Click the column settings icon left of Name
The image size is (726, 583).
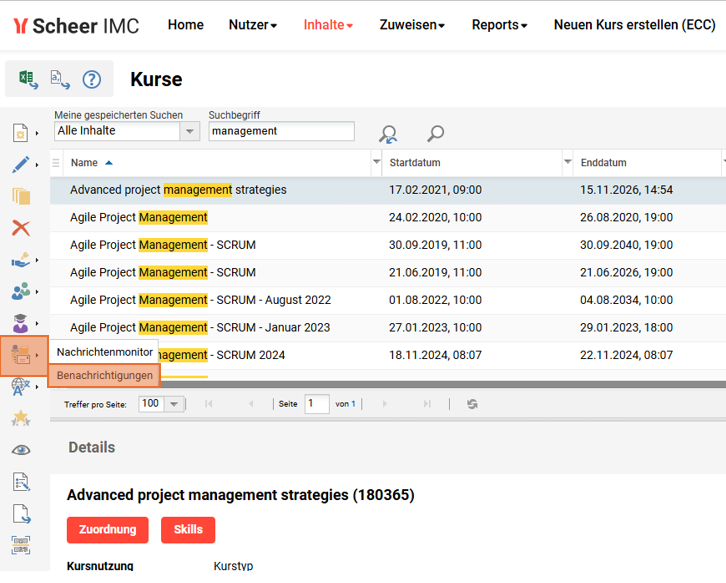(56, 163)
